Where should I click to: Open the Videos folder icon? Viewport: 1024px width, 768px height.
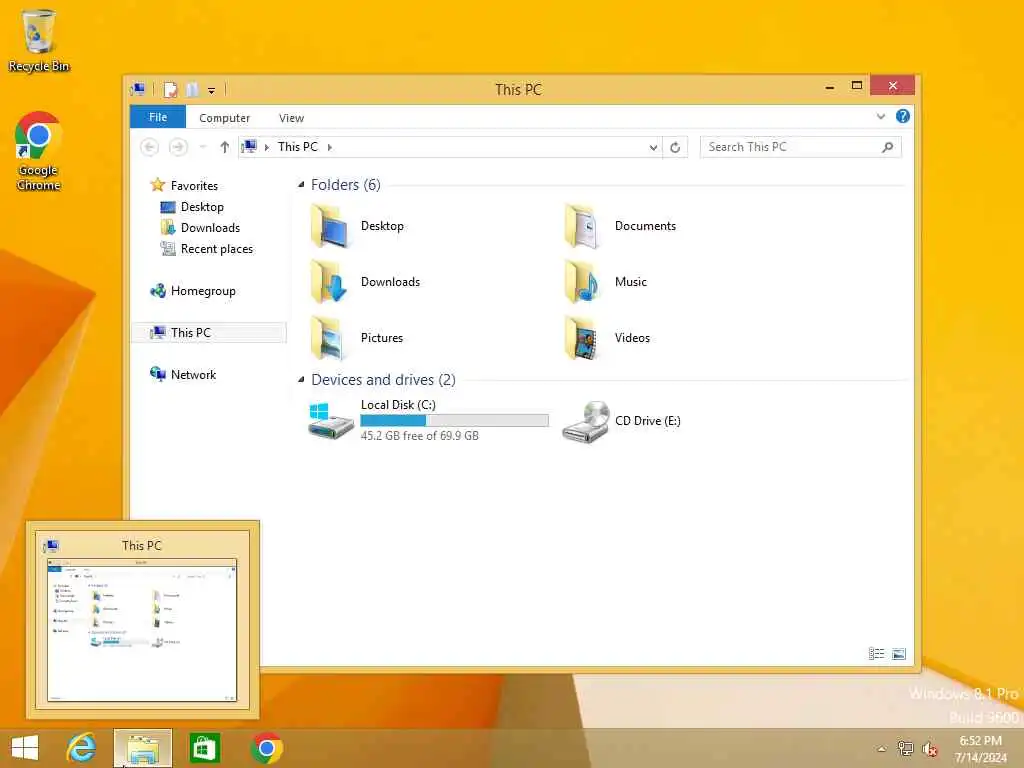point(583,338)
